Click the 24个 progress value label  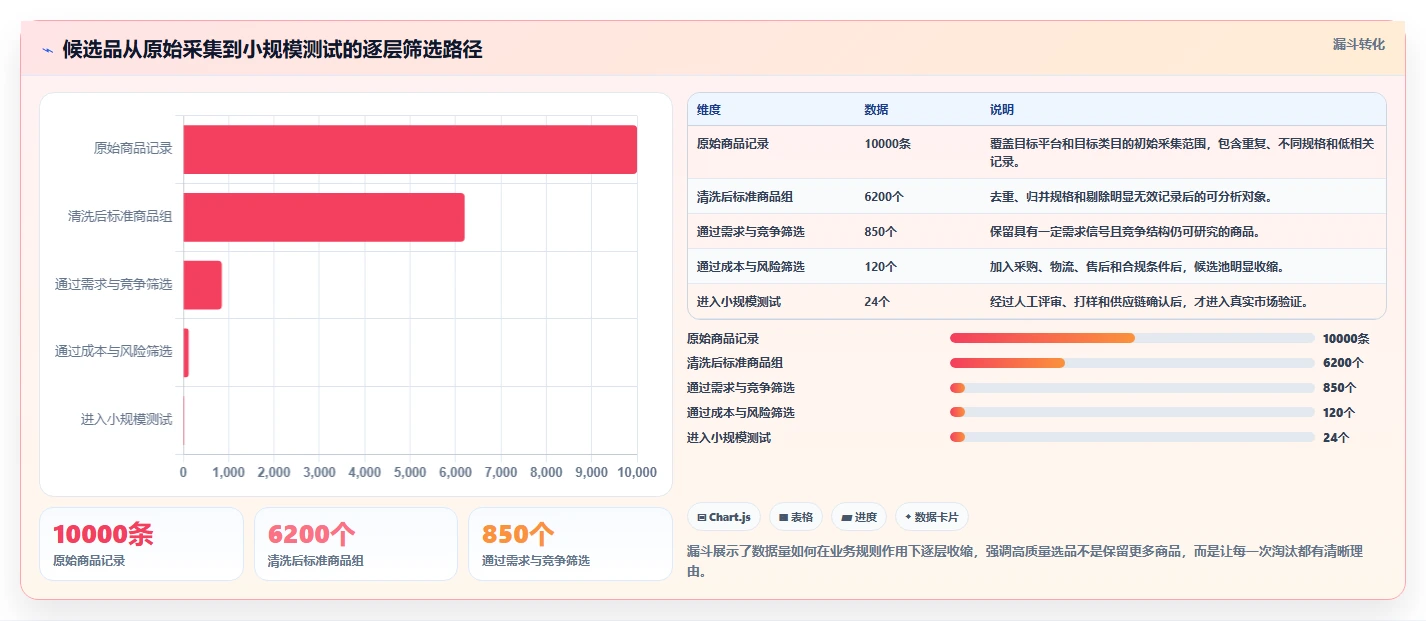pyautogui.click(x=1336, y=437)
